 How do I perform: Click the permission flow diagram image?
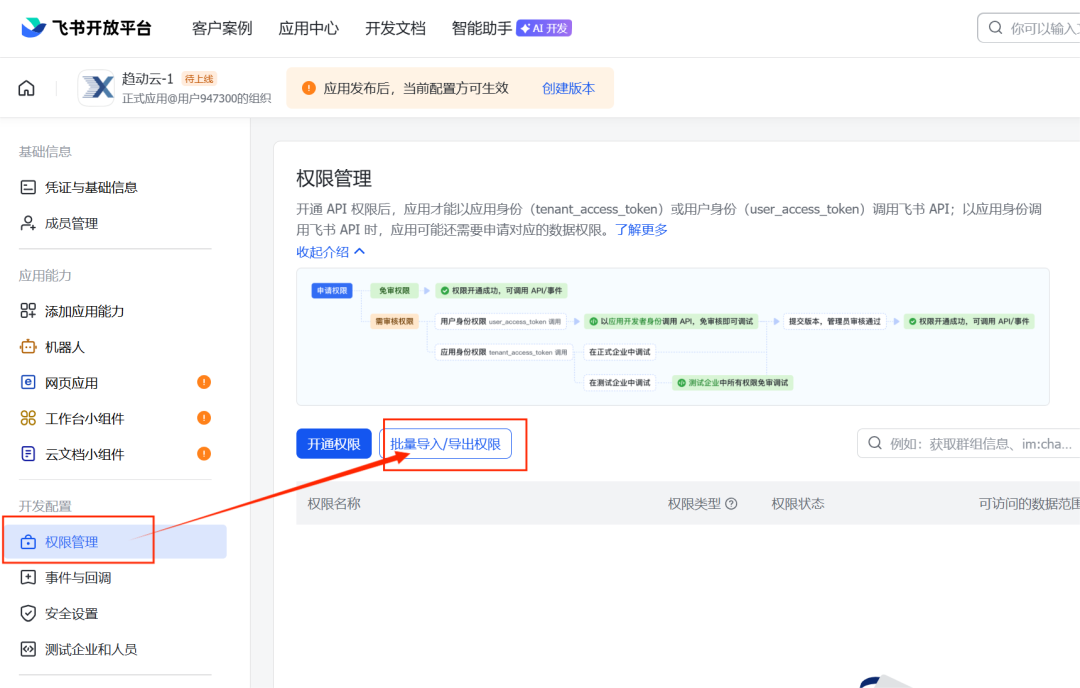click(x=672, y=337)
